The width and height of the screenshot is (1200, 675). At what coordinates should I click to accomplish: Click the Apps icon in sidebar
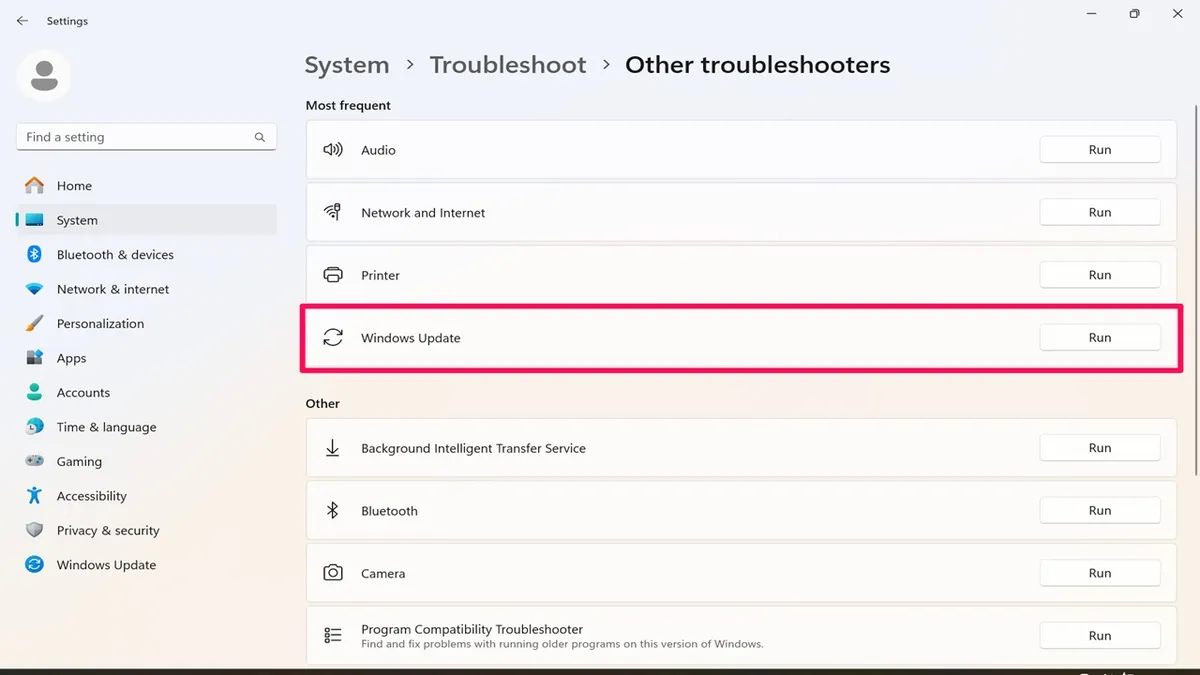tap(35, 358)
